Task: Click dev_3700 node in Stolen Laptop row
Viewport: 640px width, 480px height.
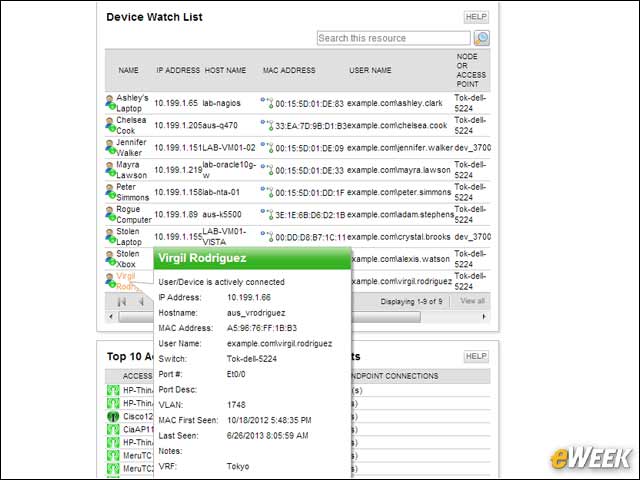Action: point(473,236)
